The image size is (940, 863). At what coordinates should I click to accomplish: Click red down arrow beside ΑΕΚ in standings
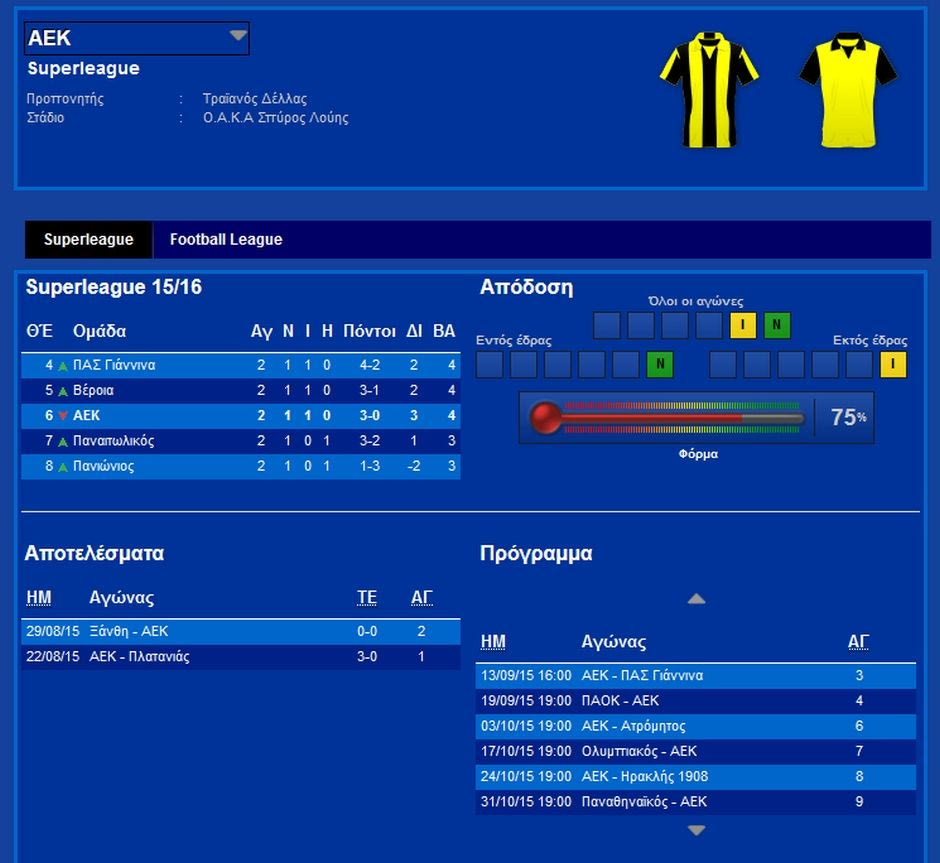click(x=63, y=416)
